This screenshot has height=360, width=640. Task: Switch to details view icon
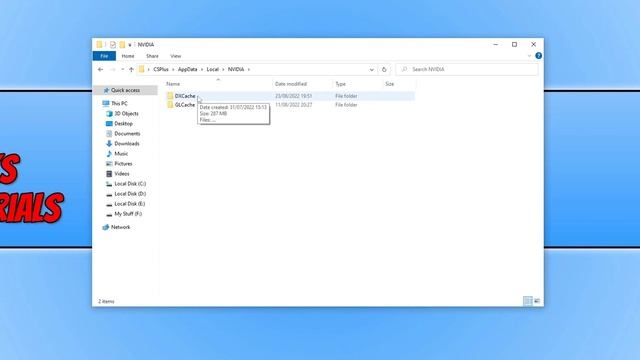click(x=527, y=301)
